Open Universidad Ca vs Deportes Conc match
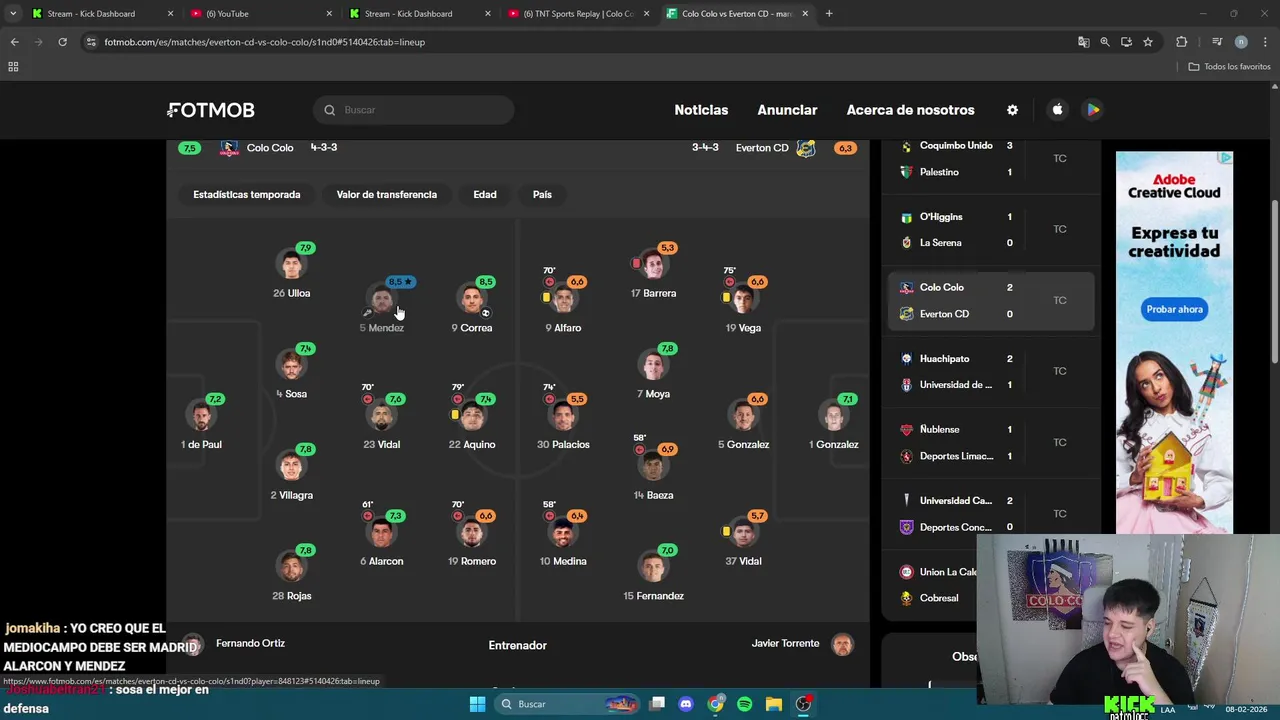 click(x=990, y=514)
